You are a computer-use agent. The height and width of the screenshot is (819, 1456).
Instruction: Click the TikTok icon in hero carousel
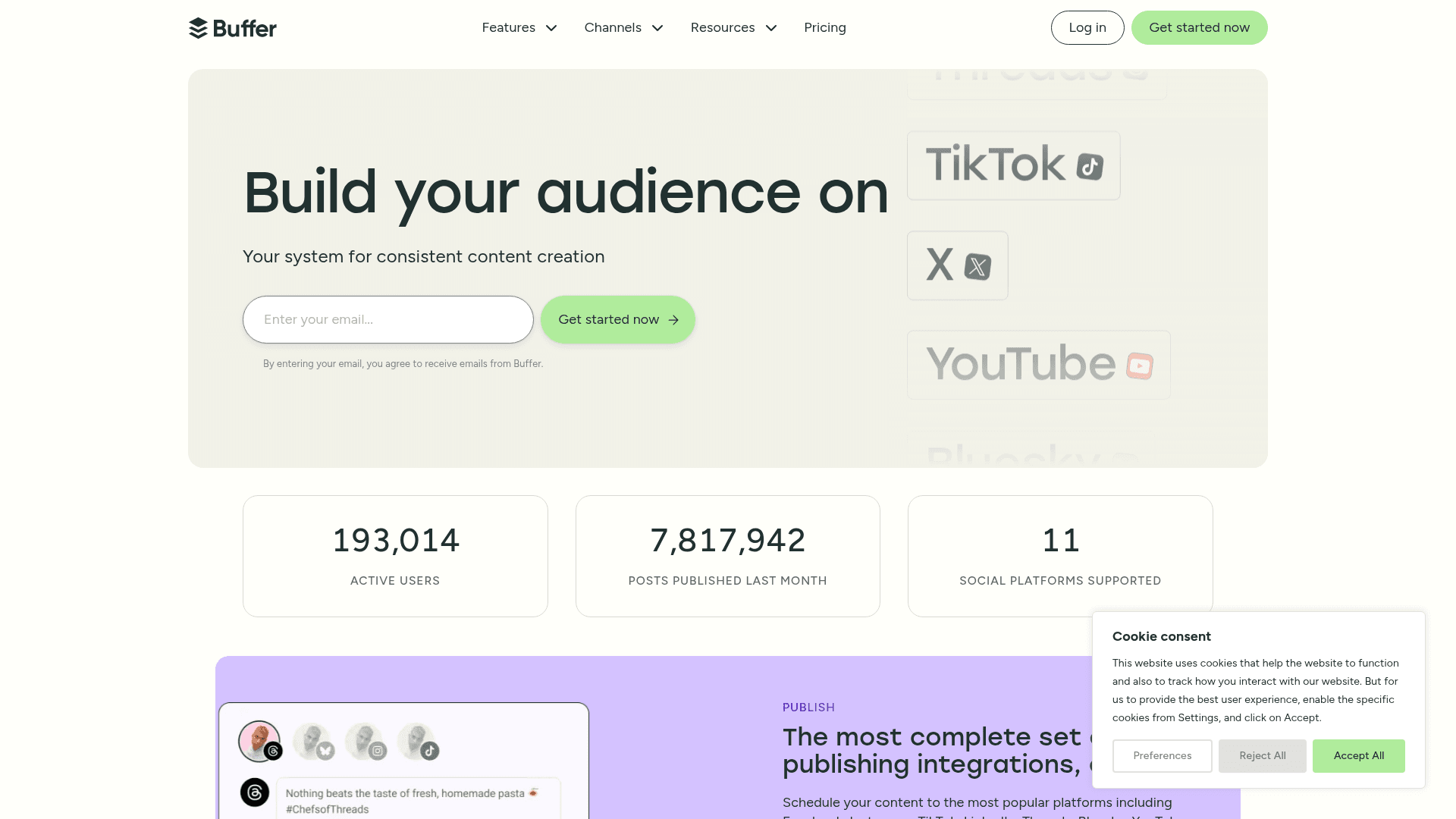click(x=1090, y=166)
